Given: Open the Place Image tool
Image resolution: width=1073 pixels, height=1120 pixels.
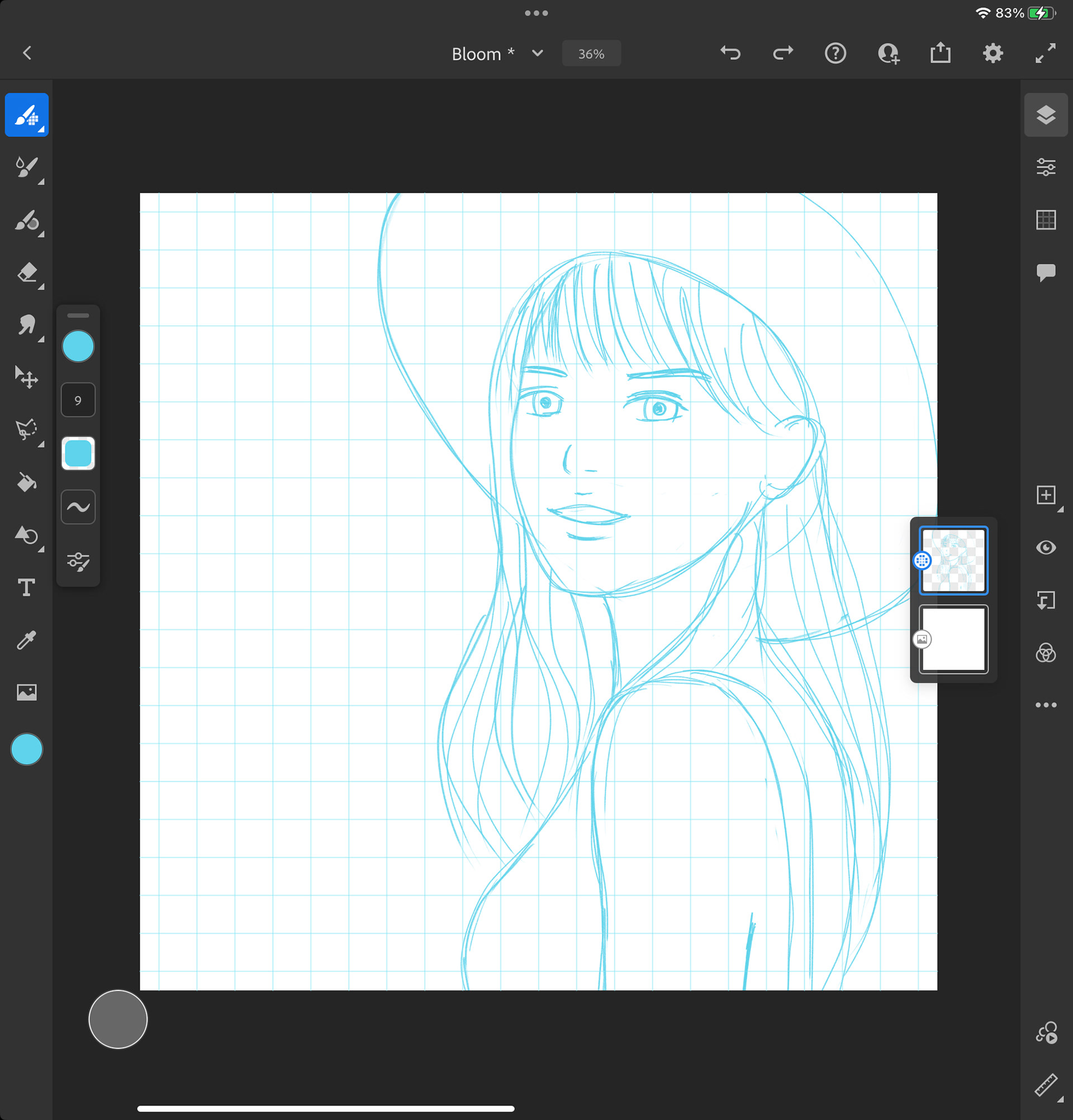Looking at the screenshot, I should (x=26, y=692).
